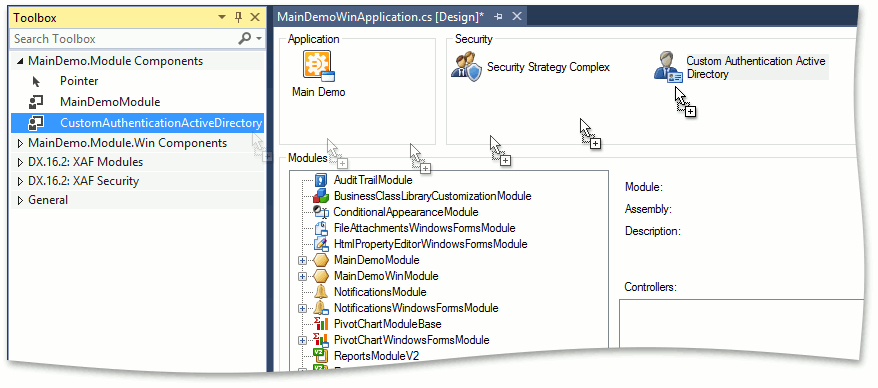Select HtmlPropertyEditorWindowsFormsModule in tree
The height and width of the screenshot is (388, 878).
(x=431, y=244)
